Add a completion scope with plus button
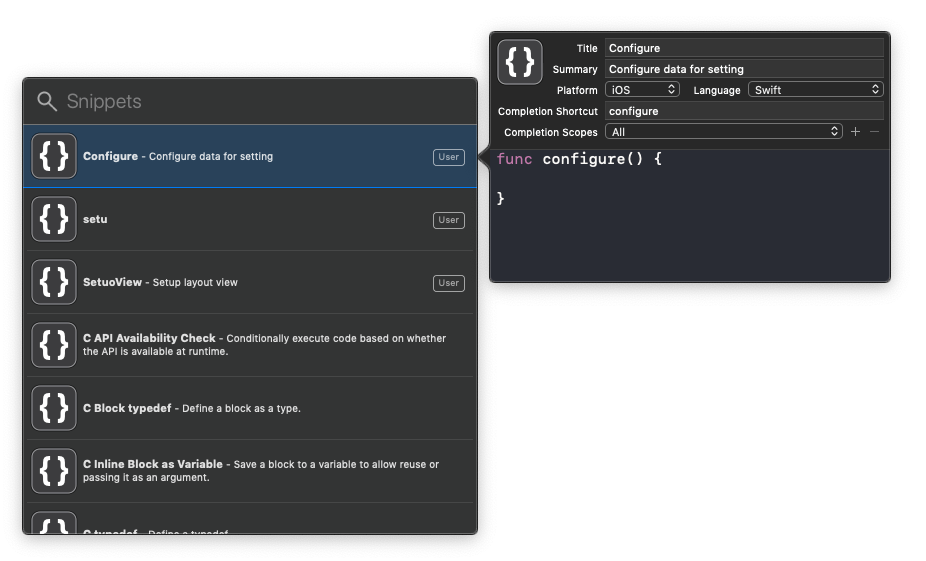The width and height of the screenshot is (926, 561). coord(855,132)
